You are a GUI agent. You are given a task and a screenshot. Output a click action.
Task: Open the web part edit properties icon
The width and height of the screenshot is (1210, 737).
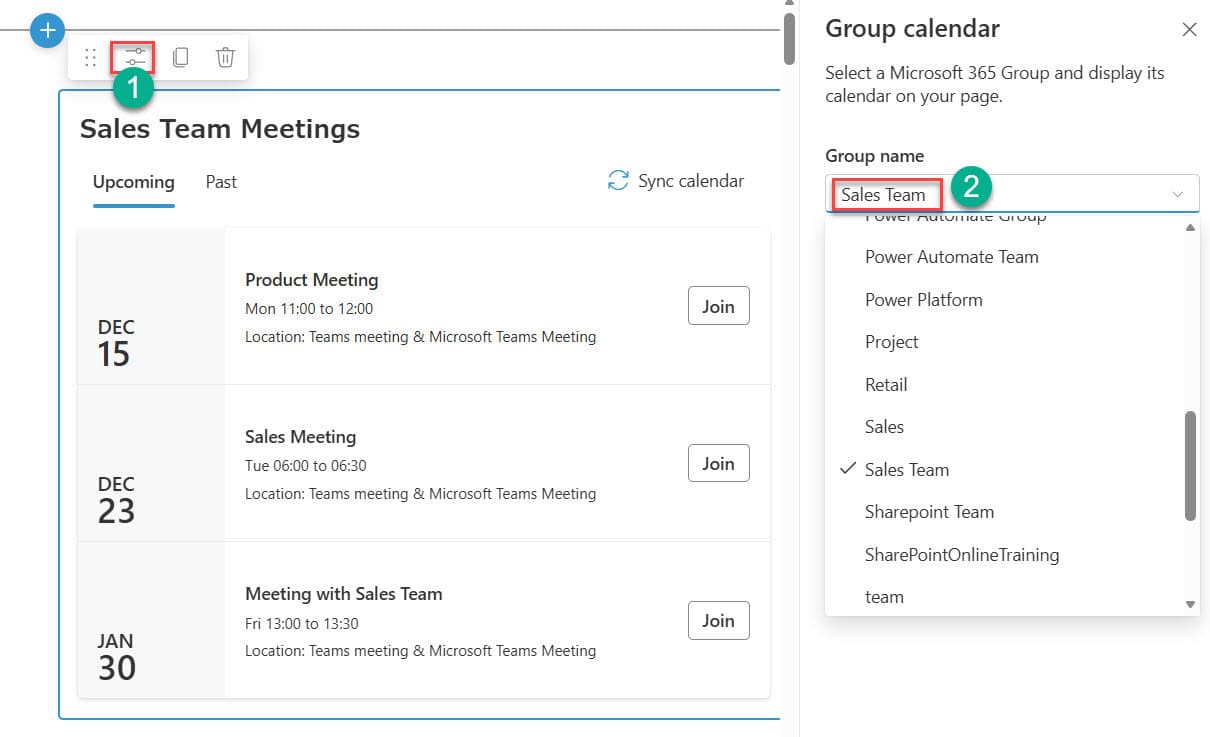coord(133,57)
